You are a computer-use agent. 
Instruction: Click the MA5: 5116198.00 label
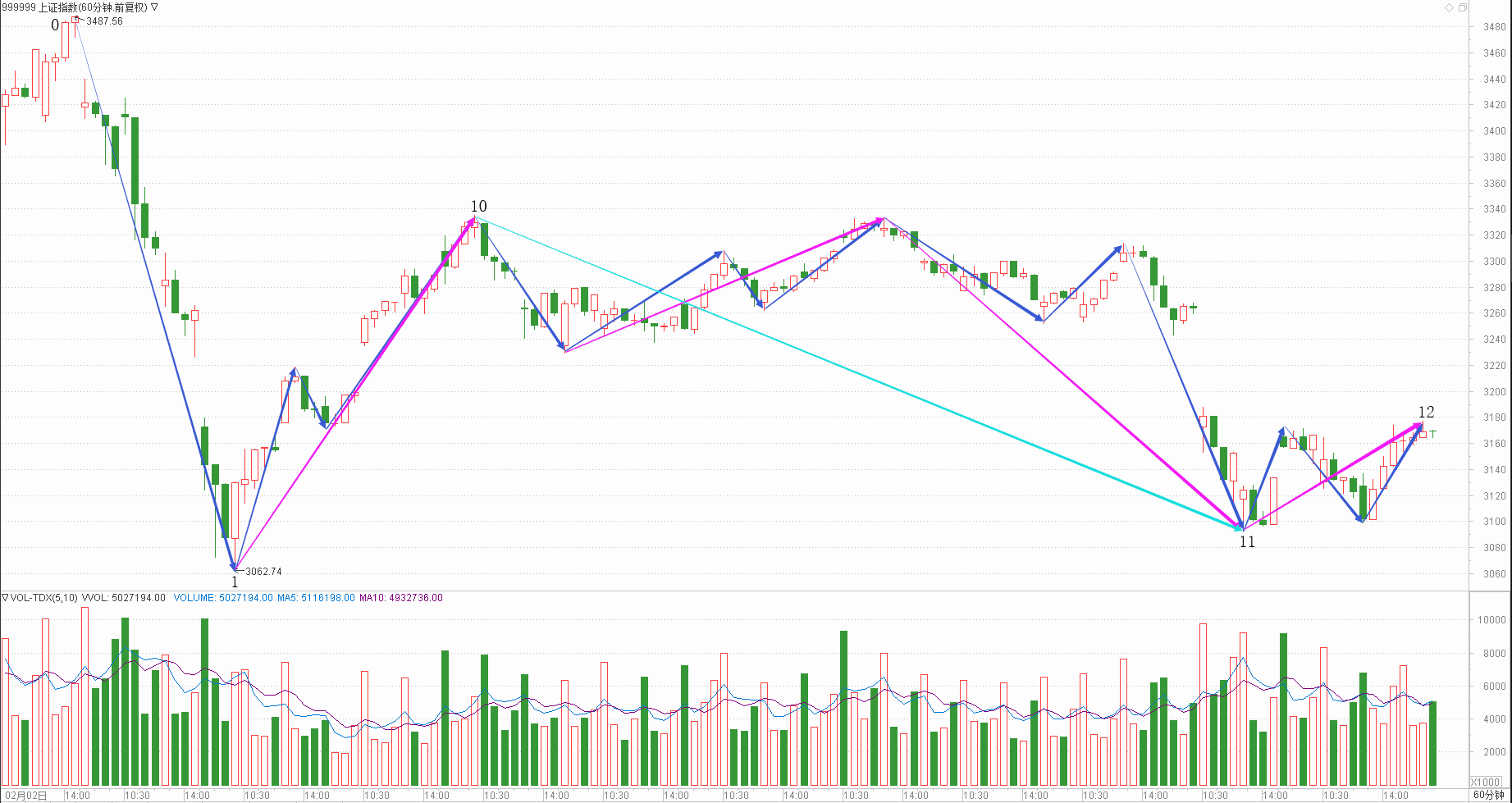pyautogui.click(x=316, y=598)
